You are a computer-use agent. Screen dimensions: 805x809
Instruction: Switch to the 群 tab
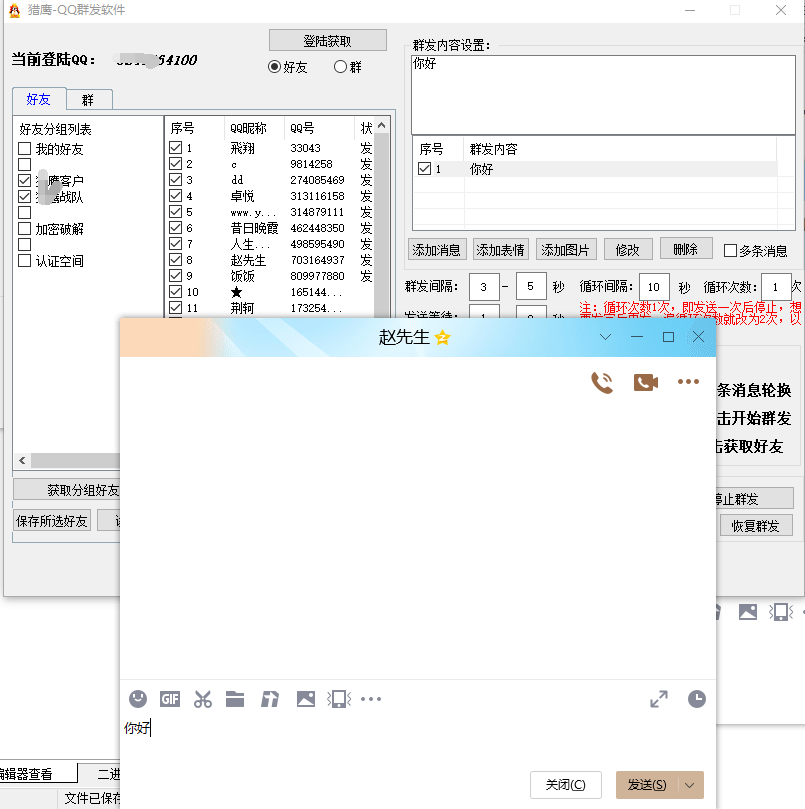point(88,100)
